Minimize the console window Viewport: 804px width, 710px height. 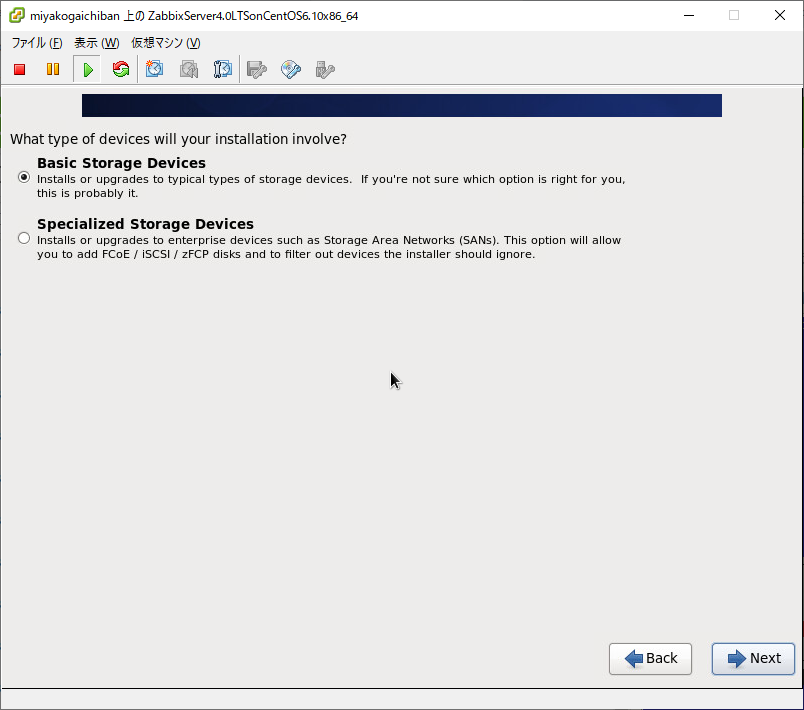coord(689,15)
